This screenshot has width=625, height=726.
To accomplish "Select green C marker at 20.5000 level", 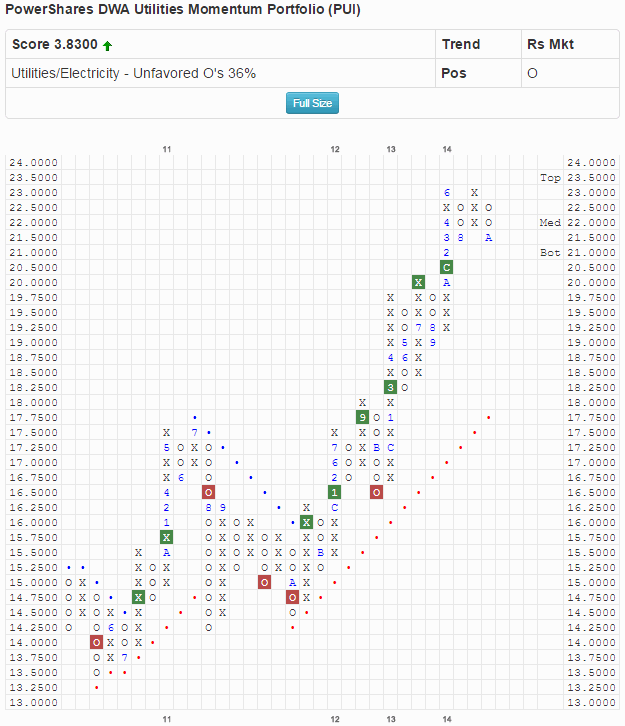I will click(x=446, y=267).
